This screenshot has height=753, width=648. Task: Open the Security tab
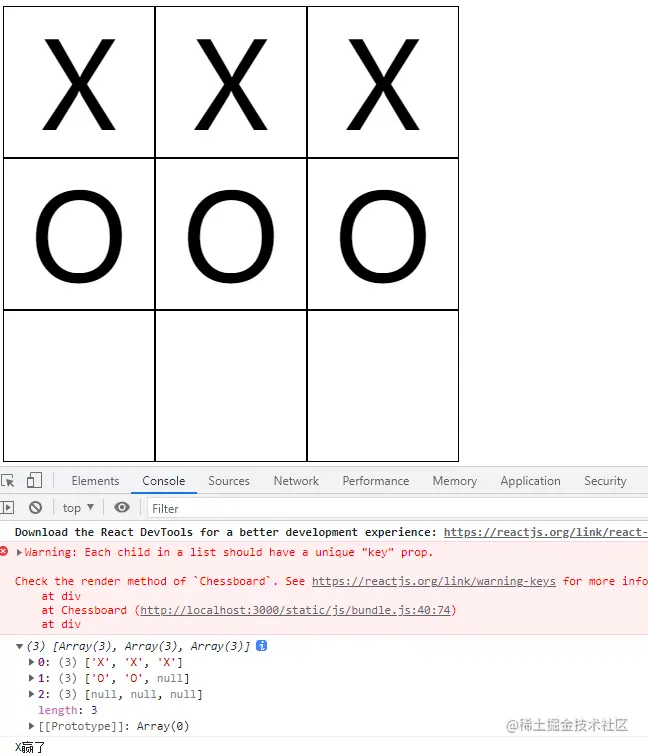[605, 481]
